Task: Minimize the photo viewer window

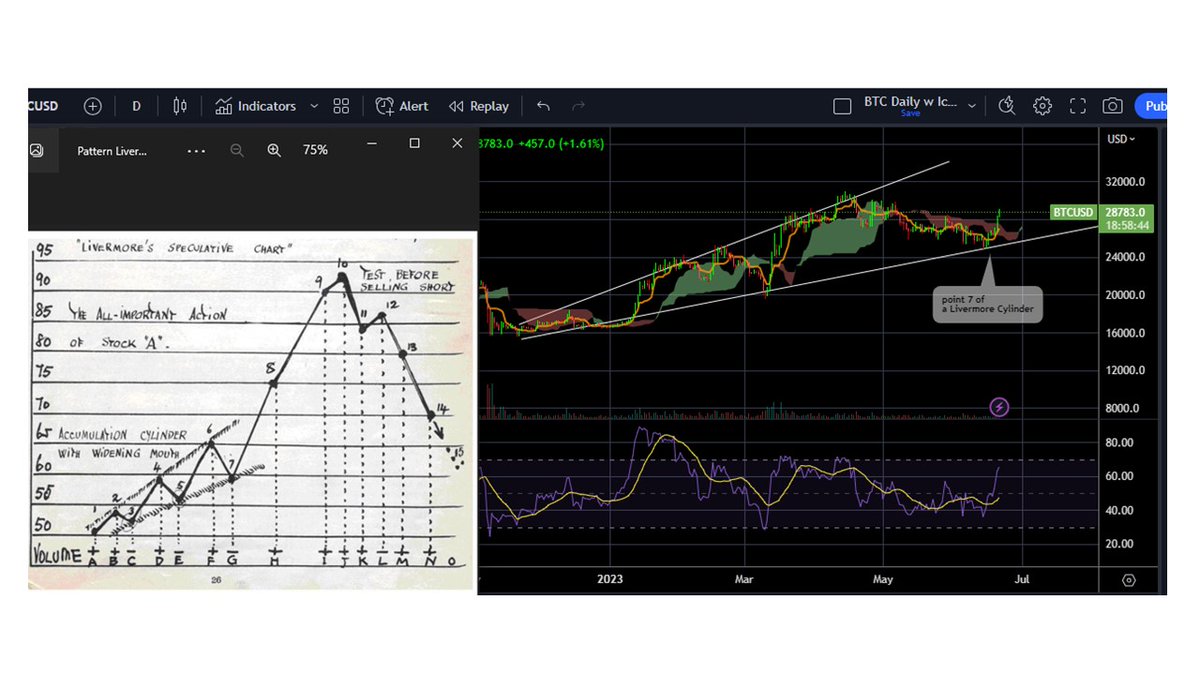Action: tap(372, 144)
